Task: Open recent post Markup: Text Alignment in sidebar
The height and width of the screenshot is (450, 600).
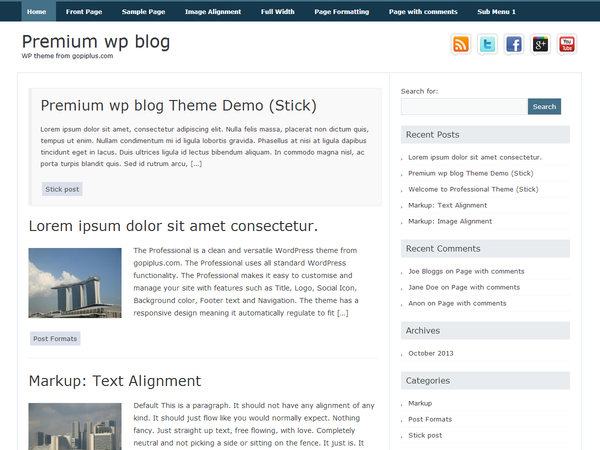Action: pyautogui.click(x=448, y=205)
